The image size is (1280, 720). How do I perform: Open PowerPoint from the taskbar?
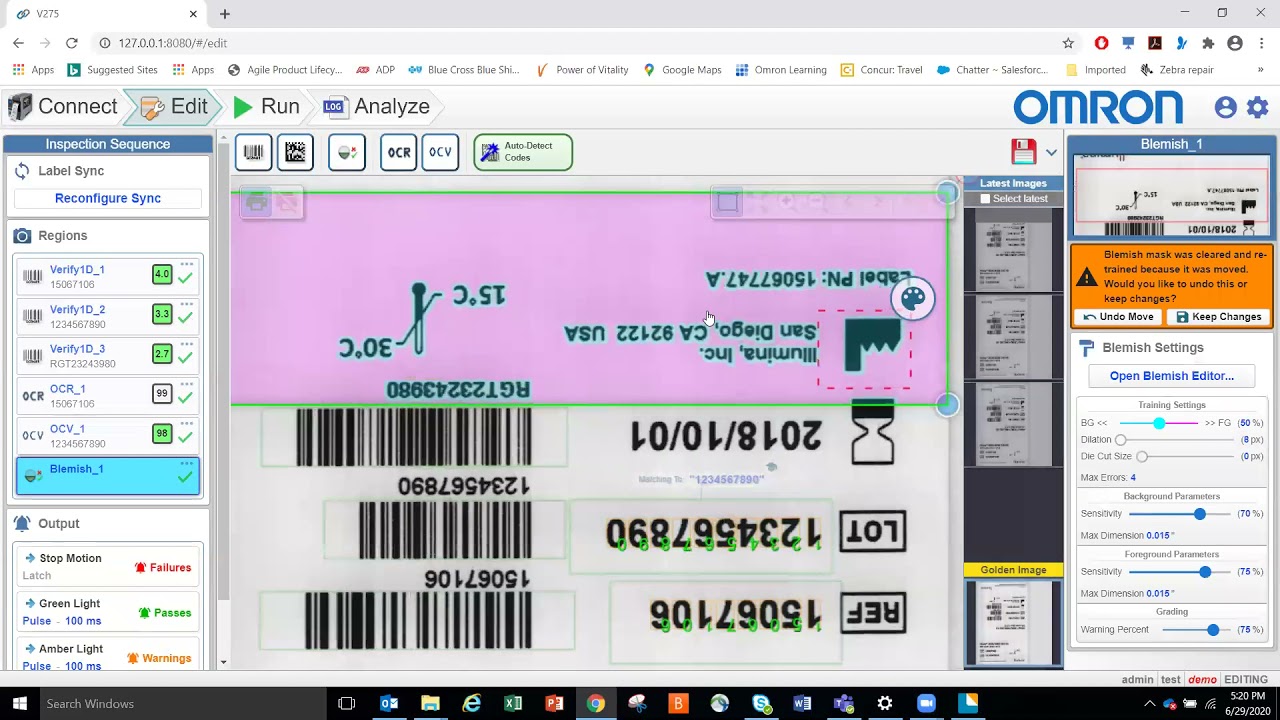[x=554, y=704]
